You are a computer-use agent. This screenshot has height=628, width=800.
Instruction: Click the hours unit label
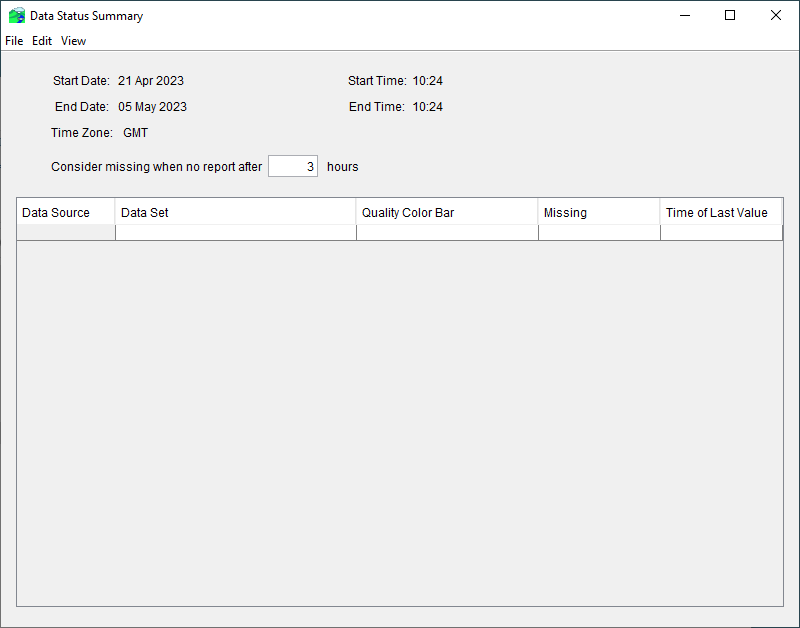pos(342,167)
